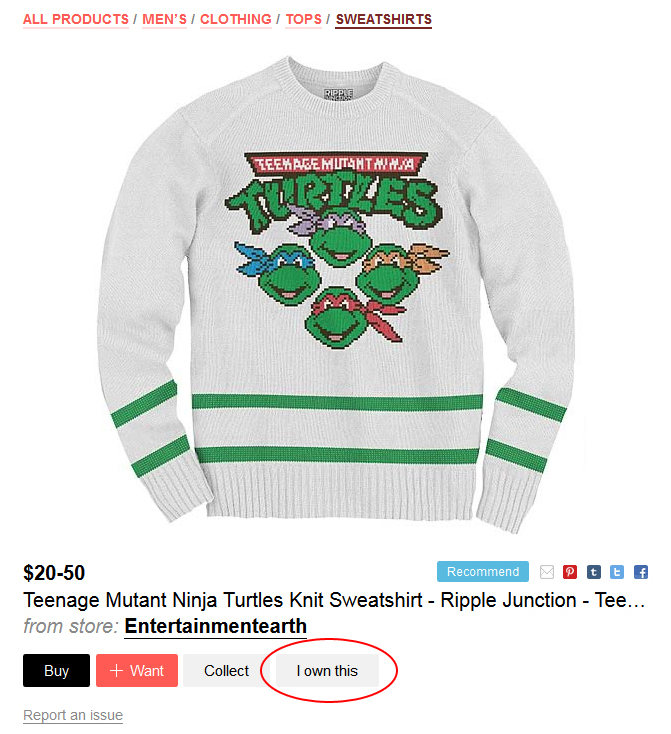
Task: Open the All Products breadcrumb
Action: [76, 19]
